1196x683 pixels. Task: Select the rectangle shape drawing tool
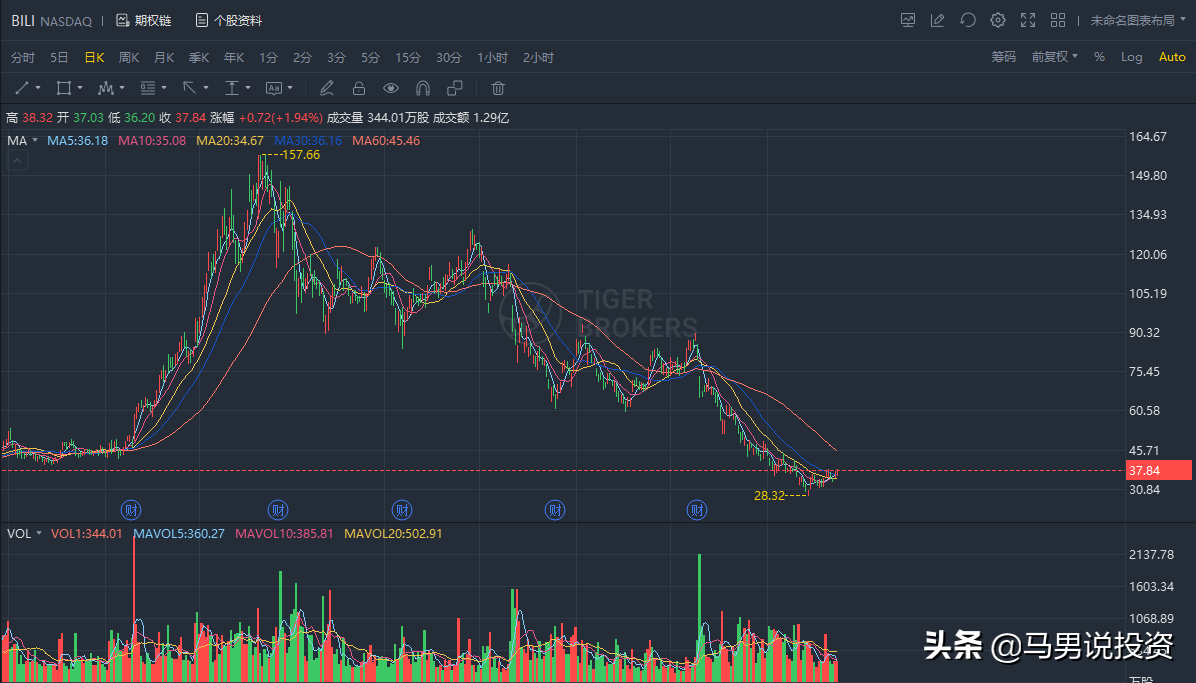pos(63,89)
